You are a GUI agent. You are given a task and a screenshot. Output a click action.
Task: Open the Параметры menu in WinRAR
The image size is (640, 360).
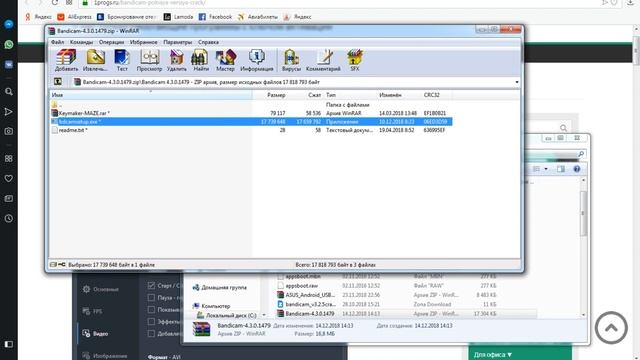(177, 42)
